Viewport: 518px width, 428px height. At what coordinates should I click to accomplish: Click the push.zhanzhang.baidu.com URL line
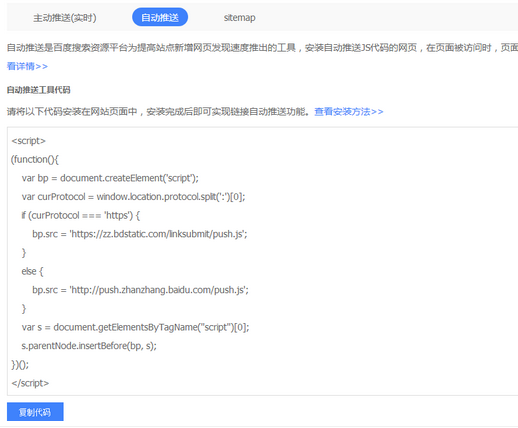click(140, 290)
